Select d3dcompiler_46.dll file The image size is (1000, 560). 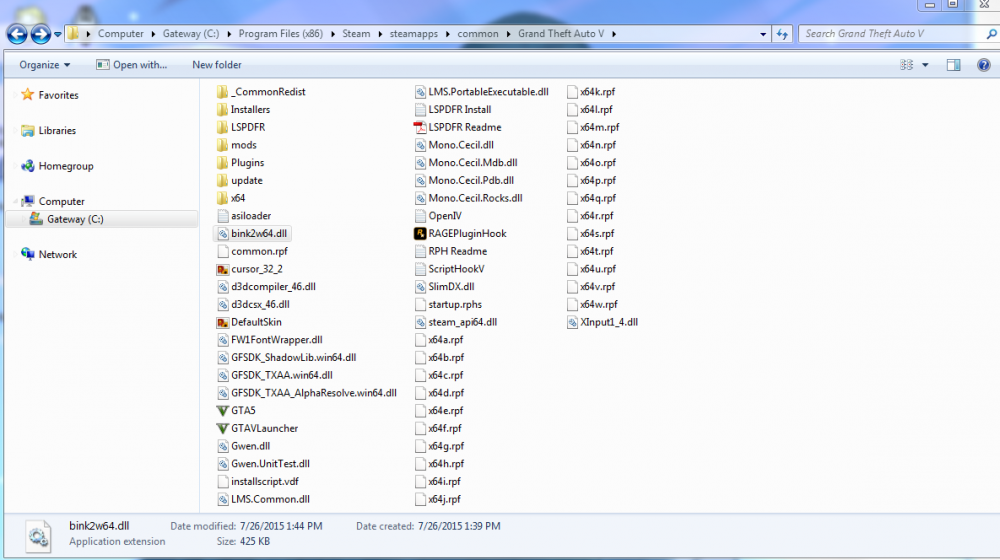(x=267, y=287)
